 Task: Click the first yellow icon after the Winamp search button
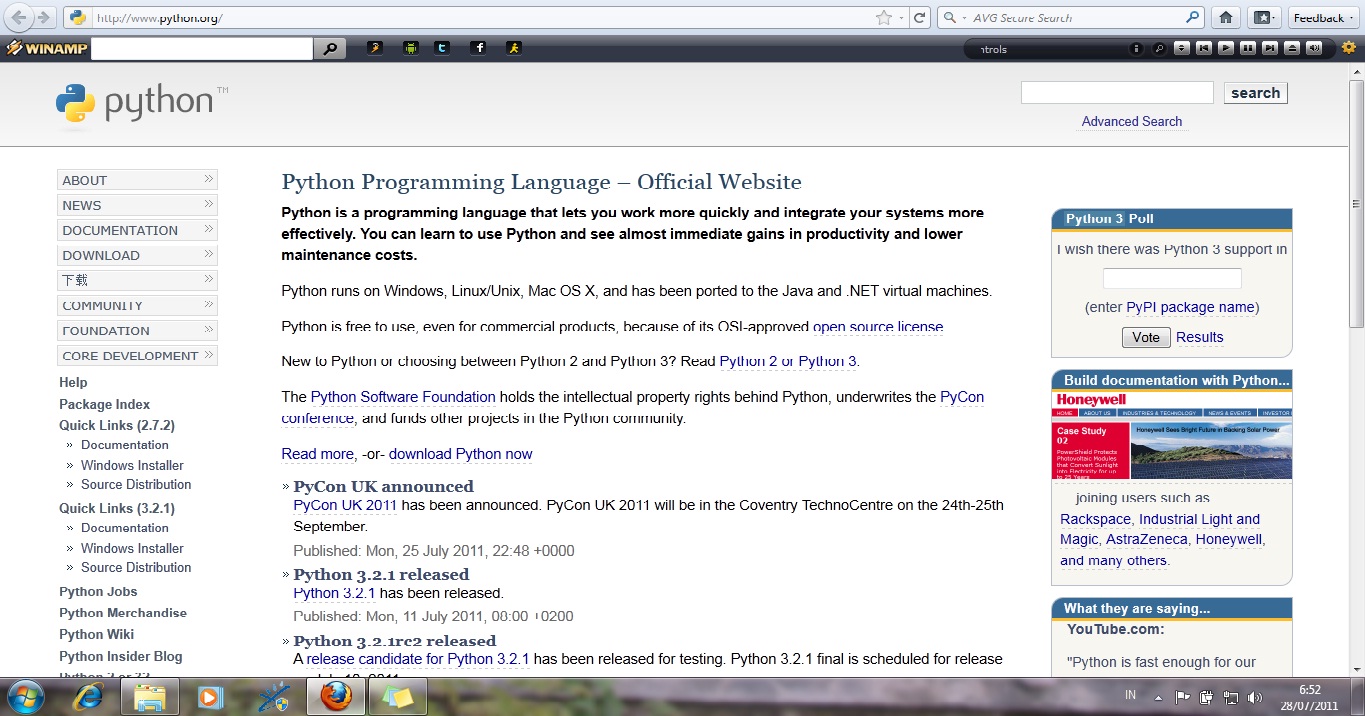coord(374,48)
